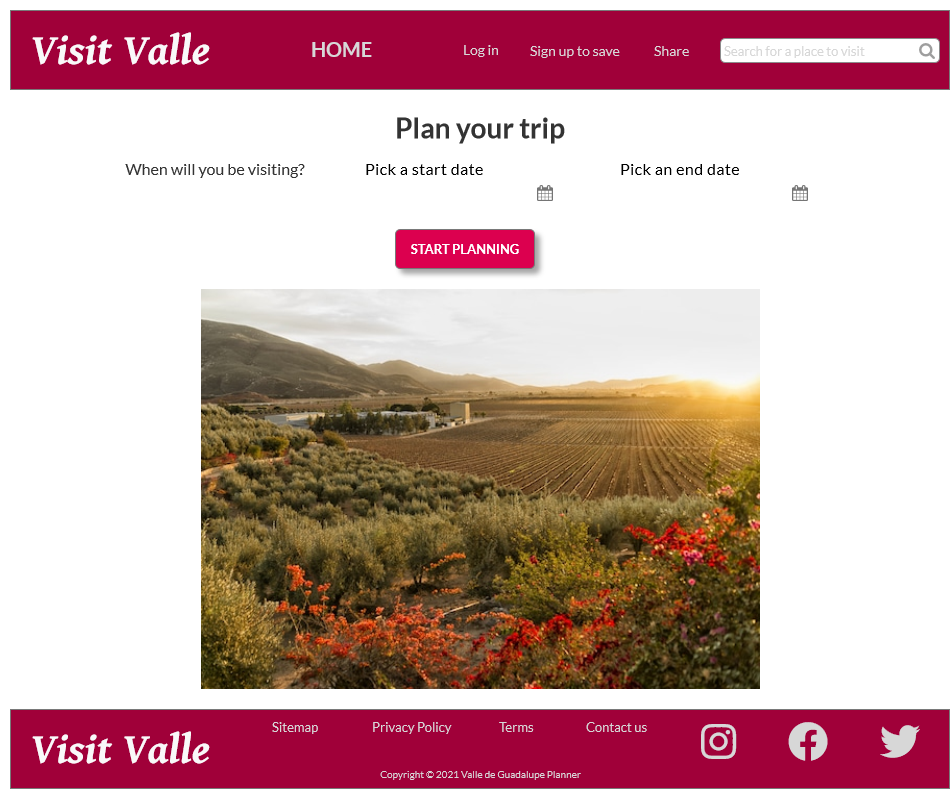Click the START PLANNING button
Image resolution: width=950 pixels, height=789 pixels.
click(465, 248)
